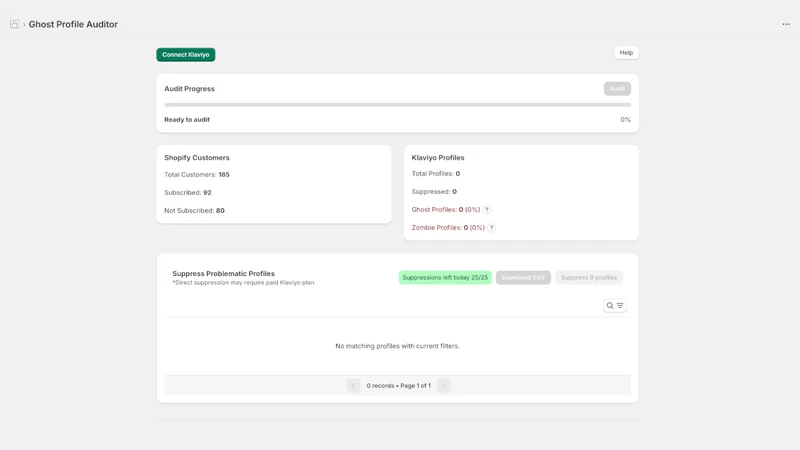Click Subscribed: 92 text
The height and width of the screenshot is (450, 800).
(x=188, y=192)
